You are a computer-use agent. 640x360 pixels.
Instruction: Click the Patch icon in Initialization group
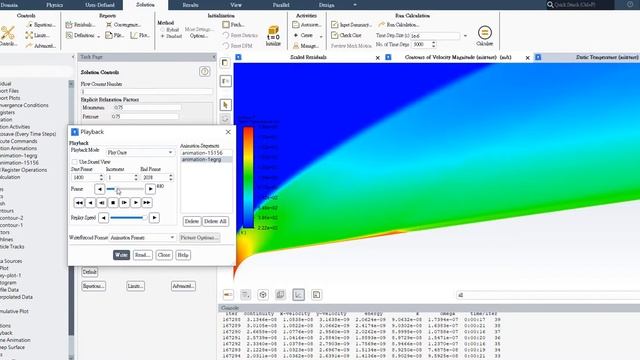233,25
